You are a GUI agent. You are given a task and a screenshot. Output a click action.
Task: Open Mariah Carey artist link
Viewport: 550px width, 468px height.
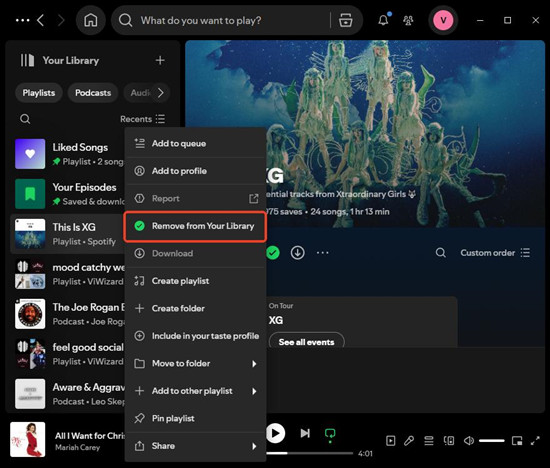[78, 447]
